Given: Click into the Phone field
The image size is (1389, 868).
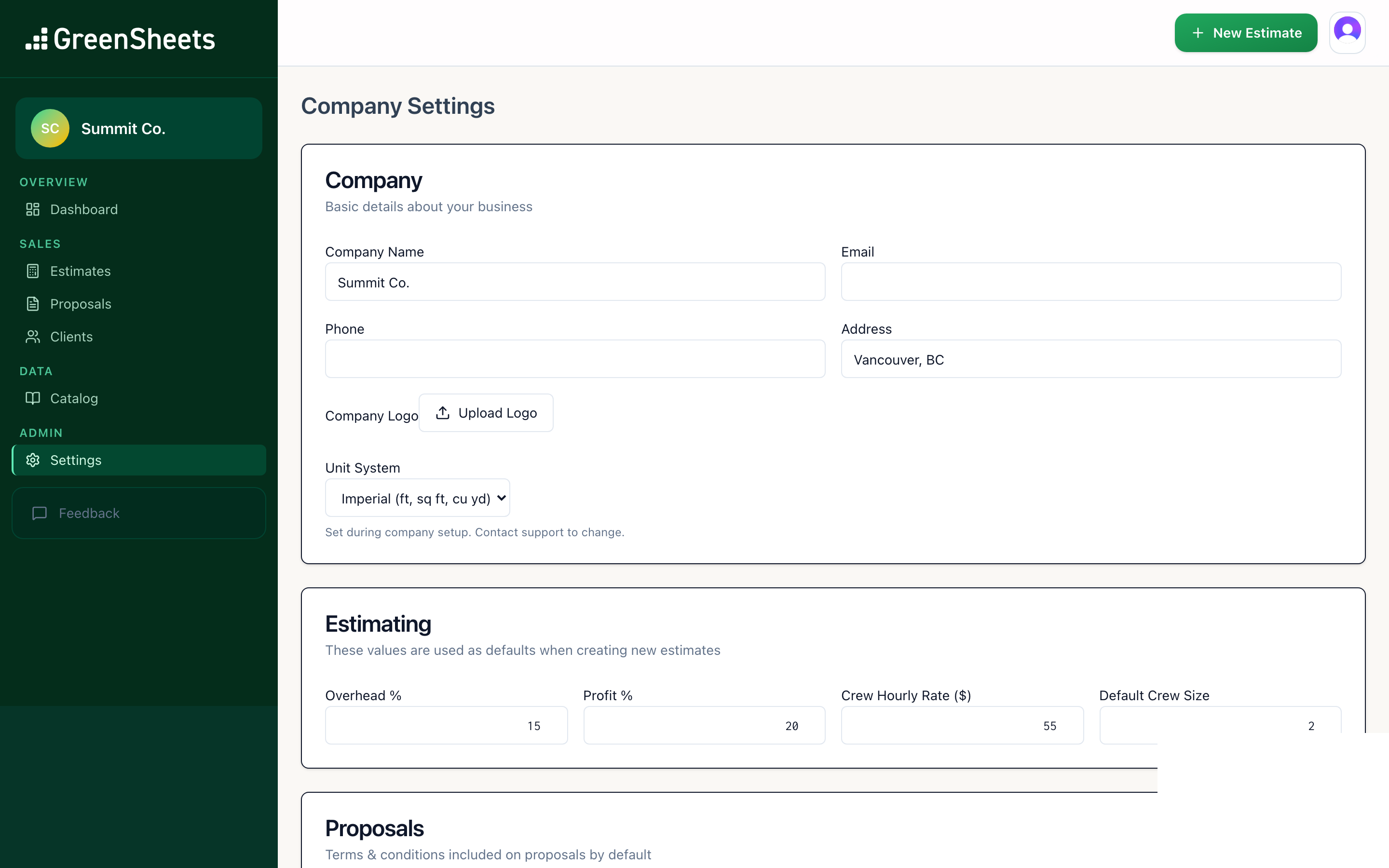Looking at the screenshot, I should pyautogui.click(x=574, y=359).
